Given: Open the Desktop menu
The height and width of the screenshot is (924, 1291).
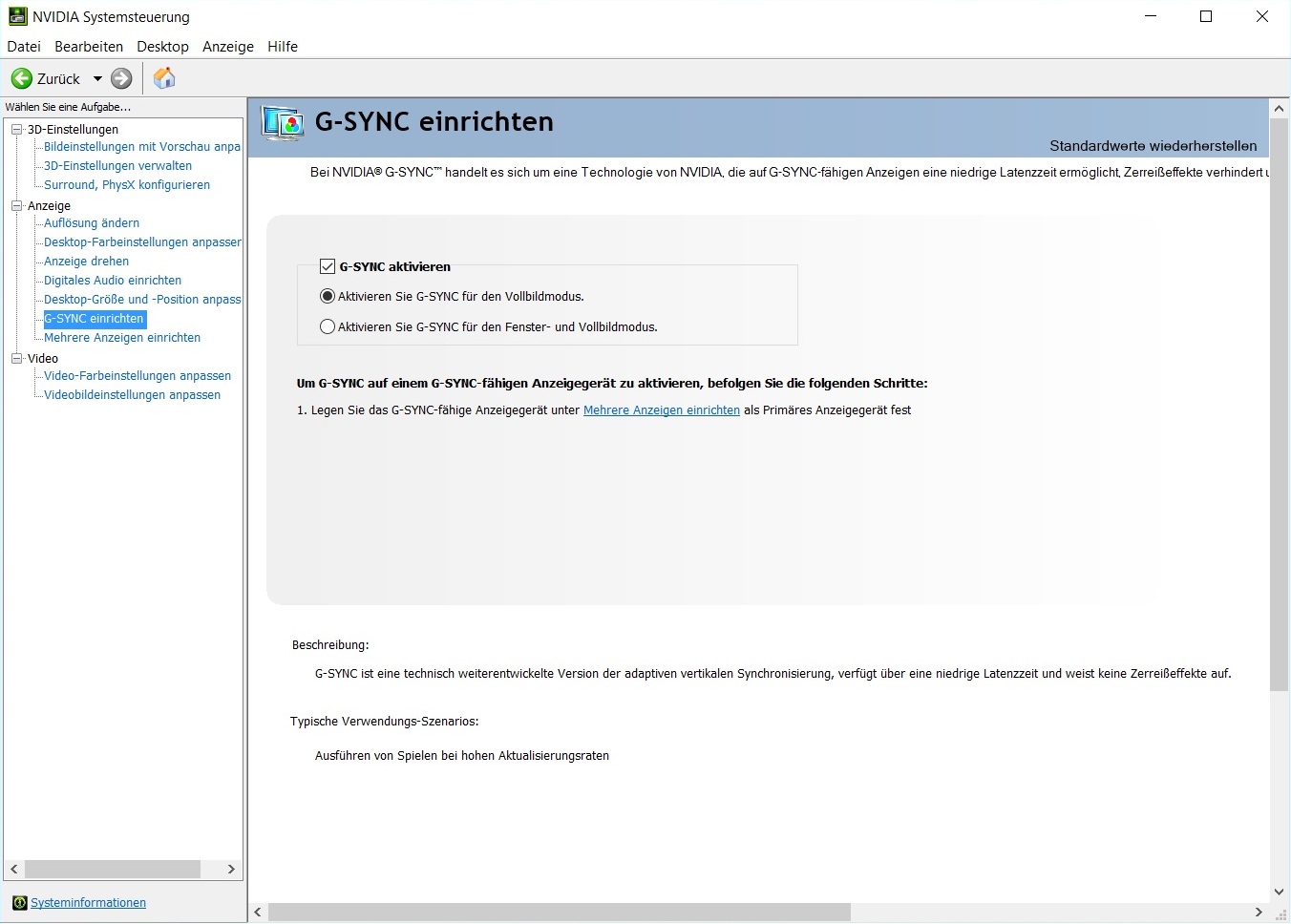Looking at the screenshot, I should (162, 46).
